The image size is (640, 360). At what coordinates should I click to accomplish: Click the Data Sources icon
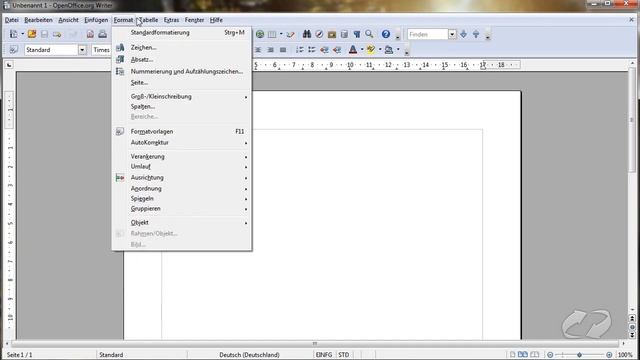point(344,34)
